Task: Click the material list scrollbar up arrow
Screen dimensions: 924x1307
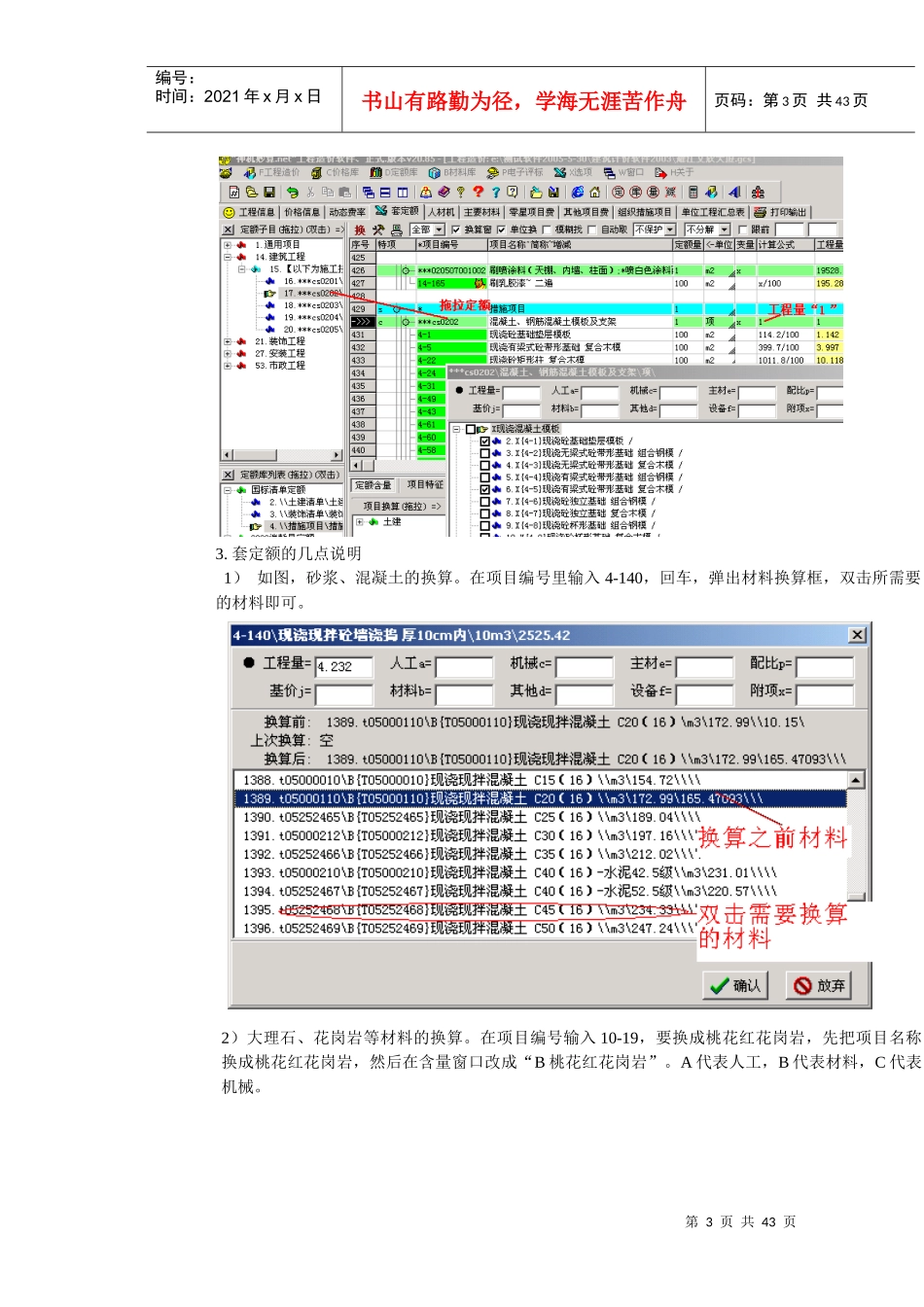Action: 856,780
